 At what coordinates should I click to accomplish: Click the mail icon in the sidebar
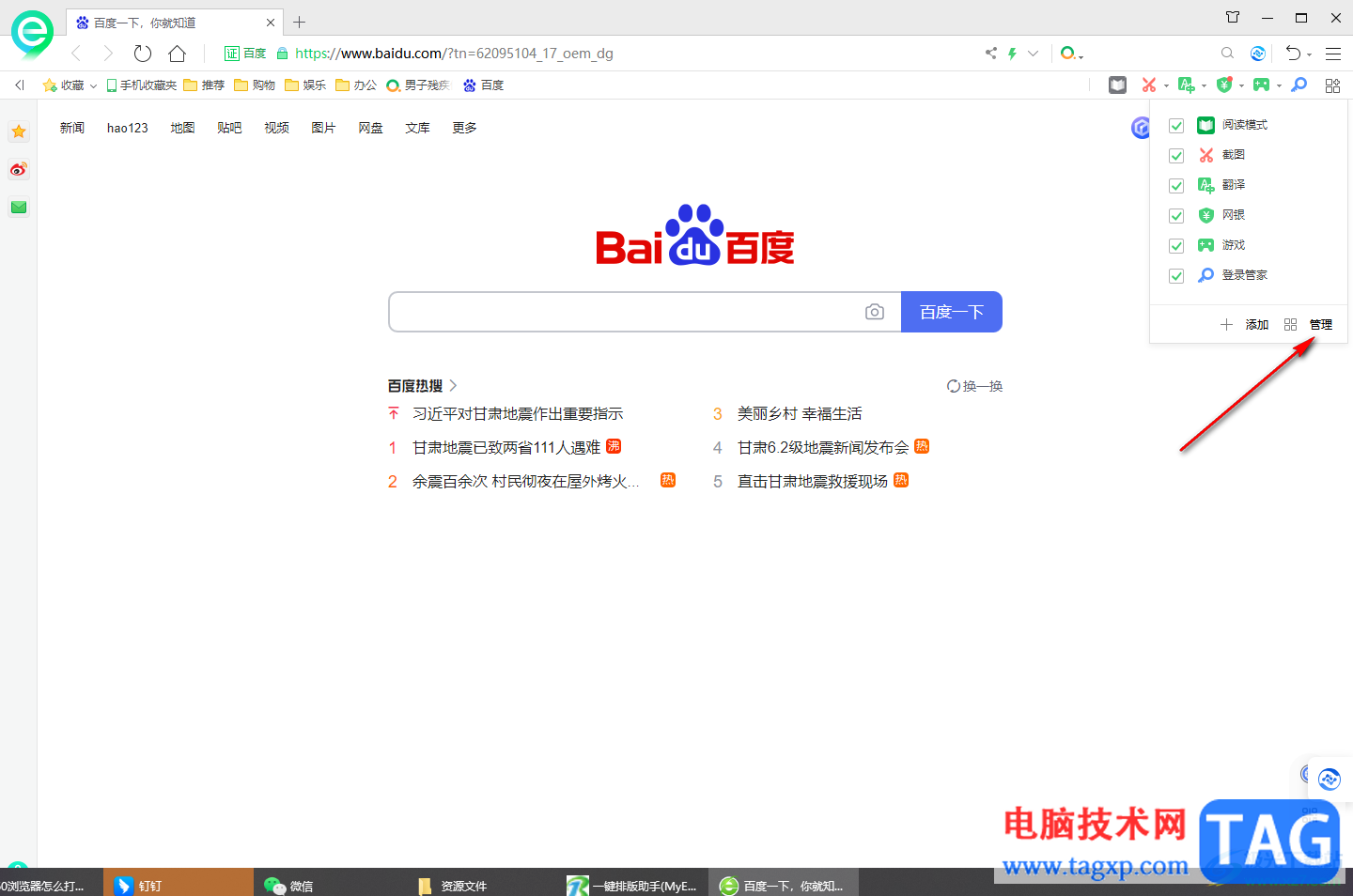pos(18,207)
